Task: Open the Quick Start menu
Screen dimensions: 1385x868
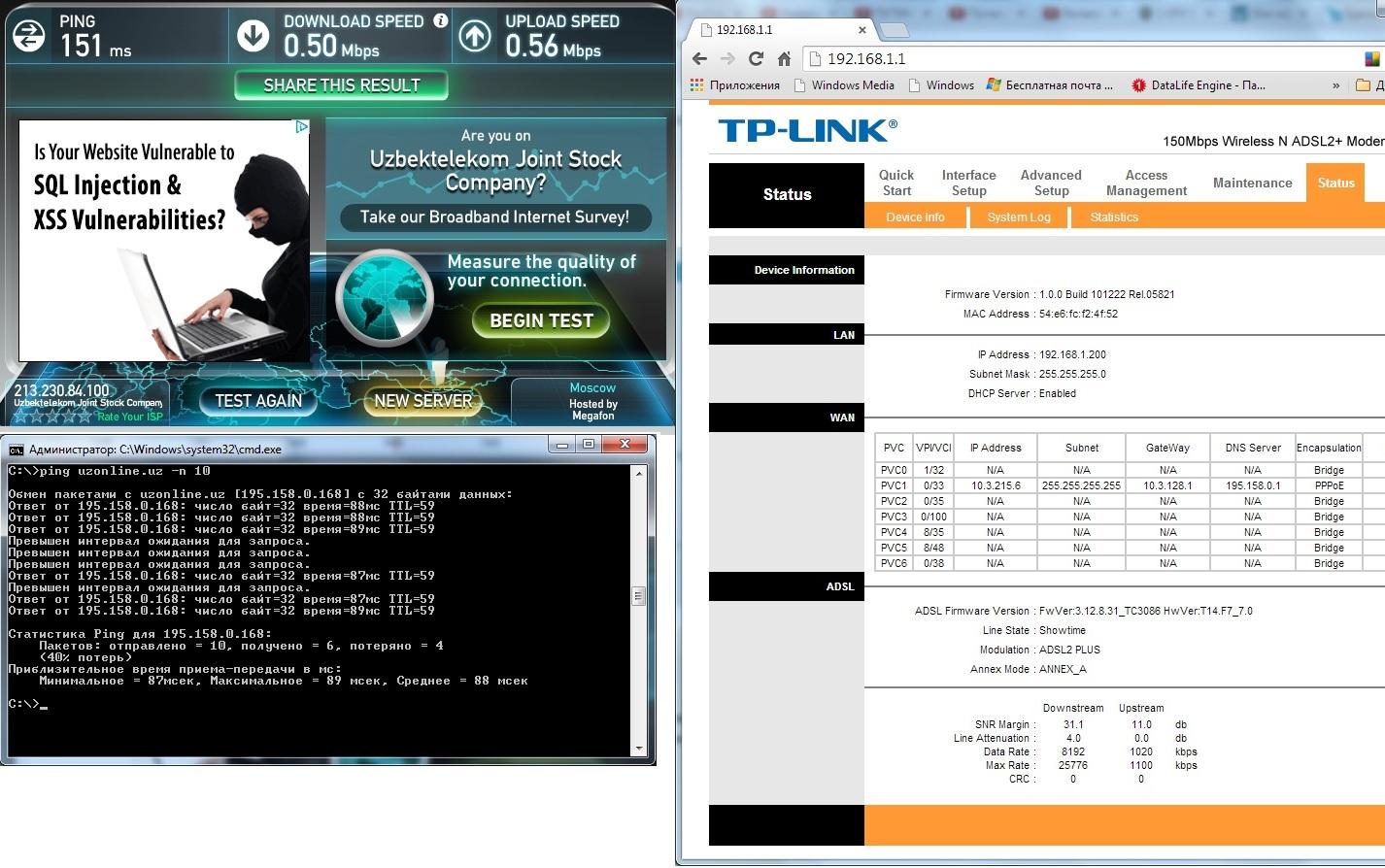Action: (896, 183)
